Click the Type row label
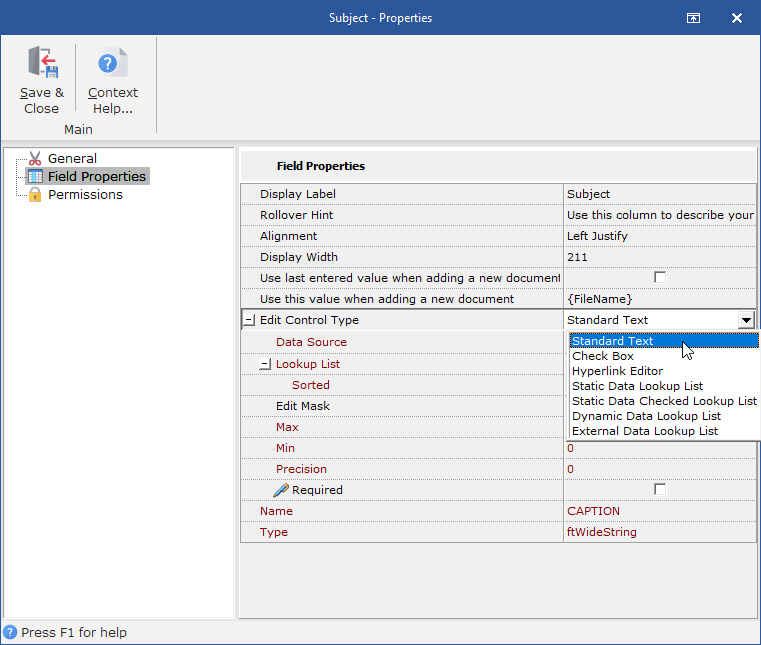761x645 pixels. 274,532
